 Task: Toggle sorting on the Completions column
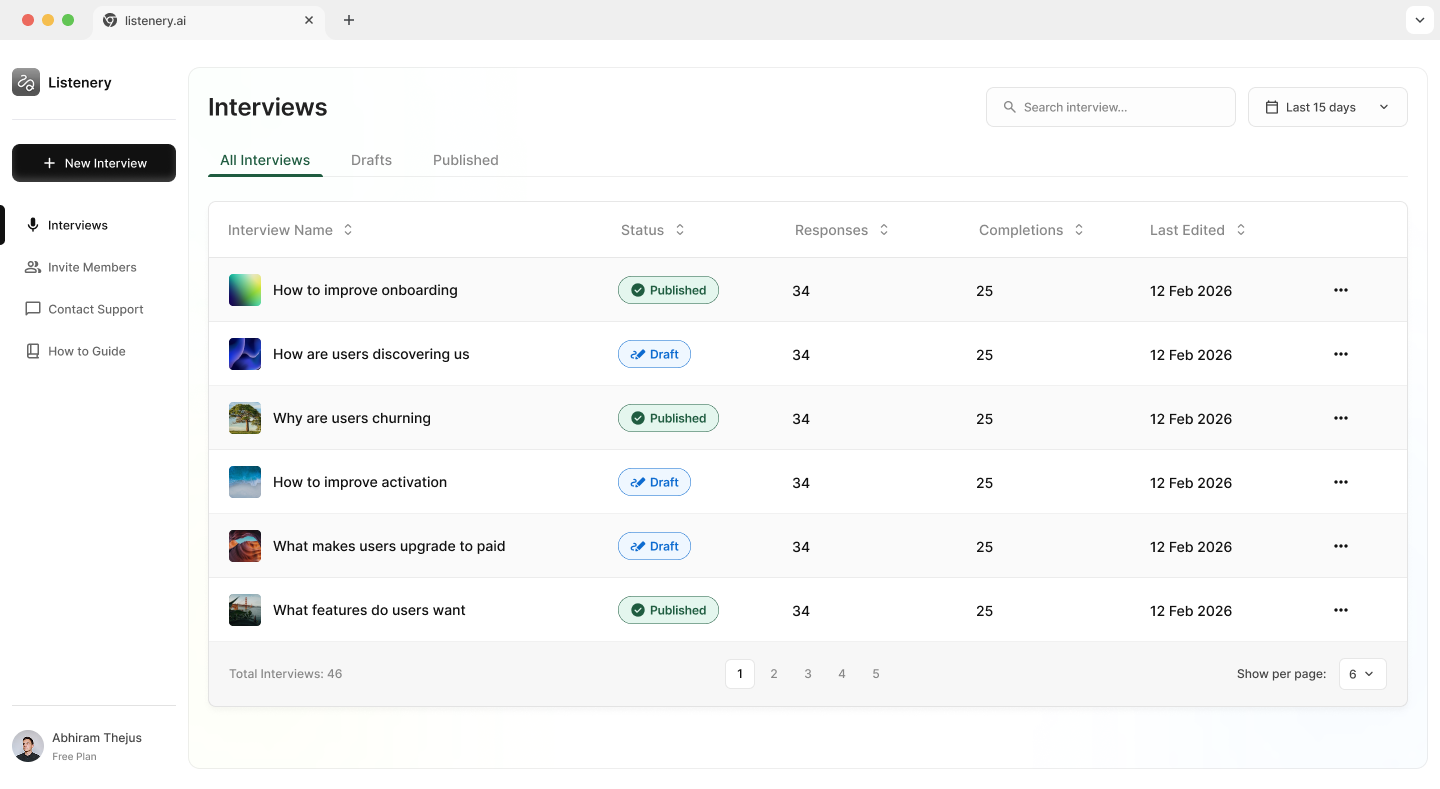coord(1078,229)
